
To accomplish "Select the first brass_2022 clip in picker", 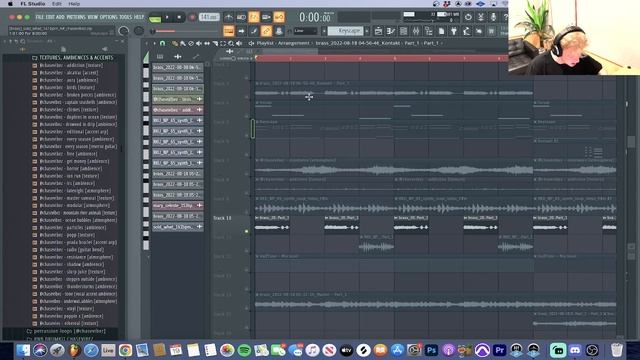I will coord(178,67).
